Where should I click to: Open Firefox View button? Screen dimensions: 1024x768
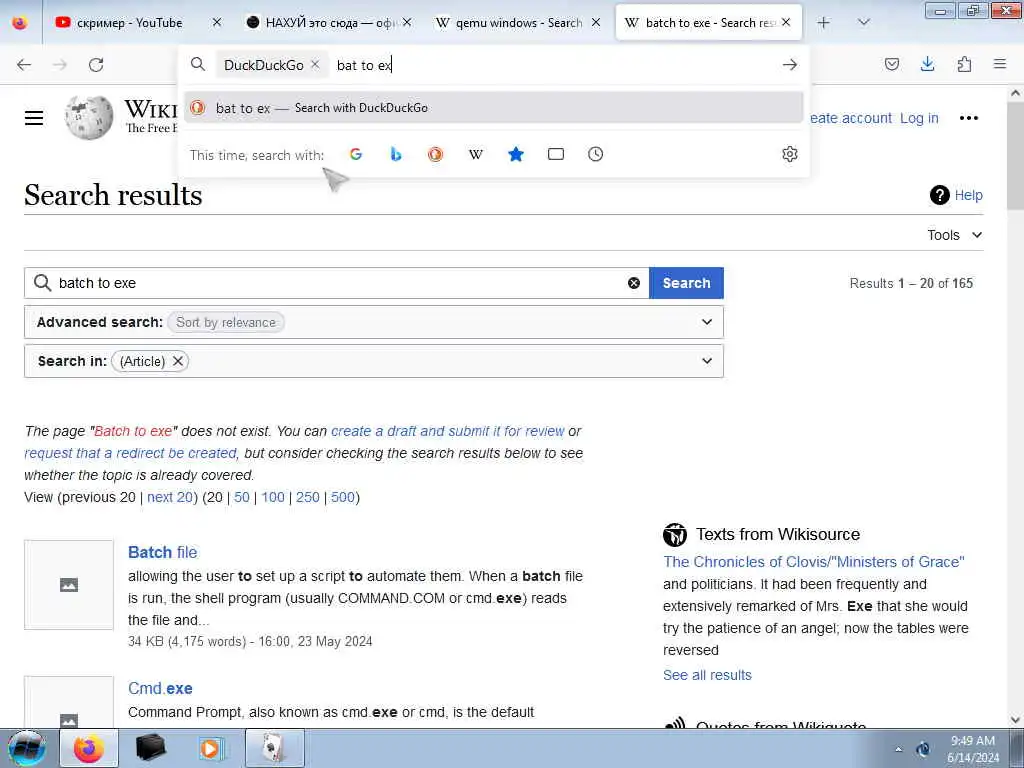(x=20, y=22)
